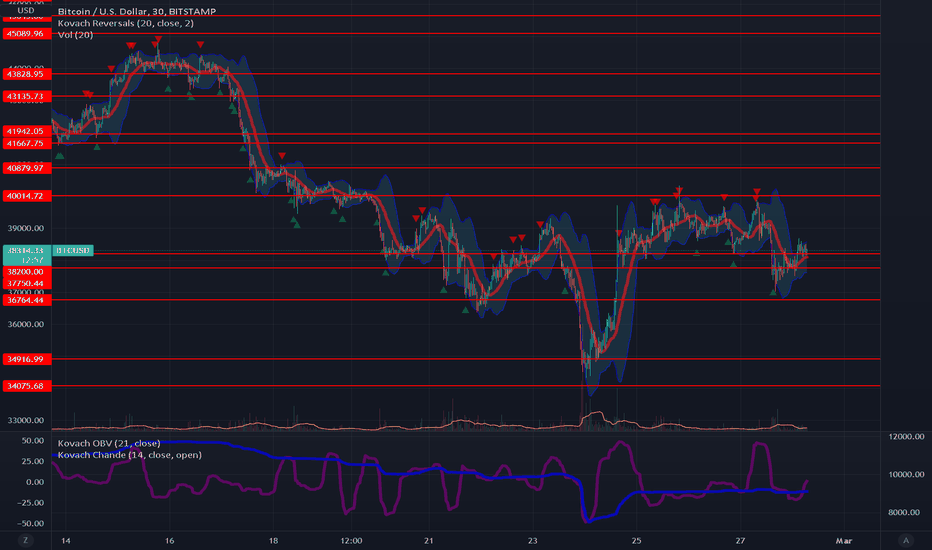Click the 37750.44 price level label
This screenshot has width=932, height=550.
pos(27,283)
